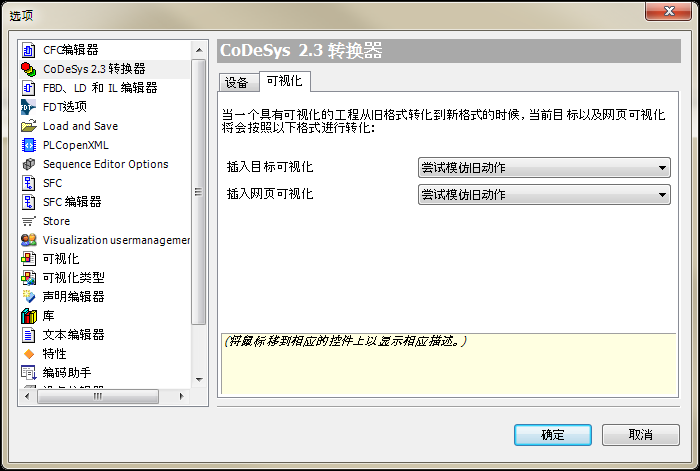Image resolution: width=700 pixels, height=471 pixels.
Task: Select the 库 entry
Action: (x=48, y=316)
